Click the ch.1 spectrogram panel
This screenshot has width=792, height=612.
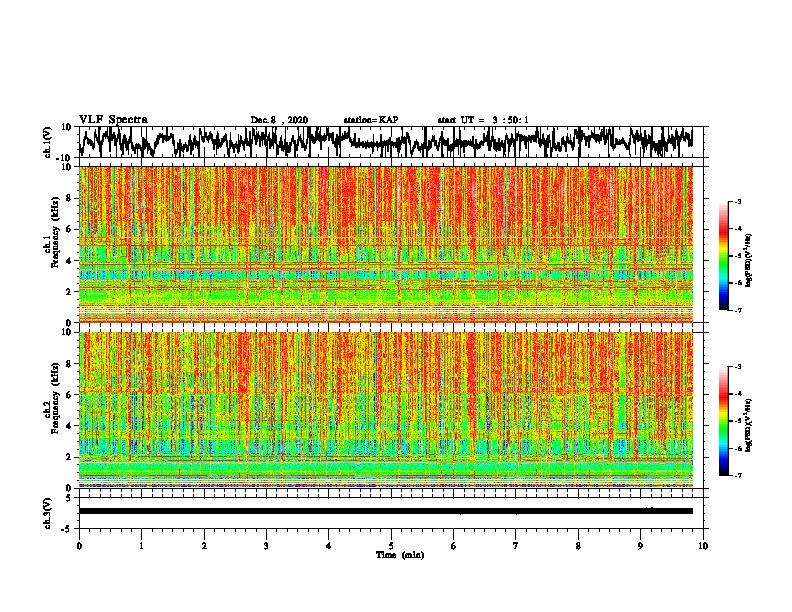pos(386,244)
